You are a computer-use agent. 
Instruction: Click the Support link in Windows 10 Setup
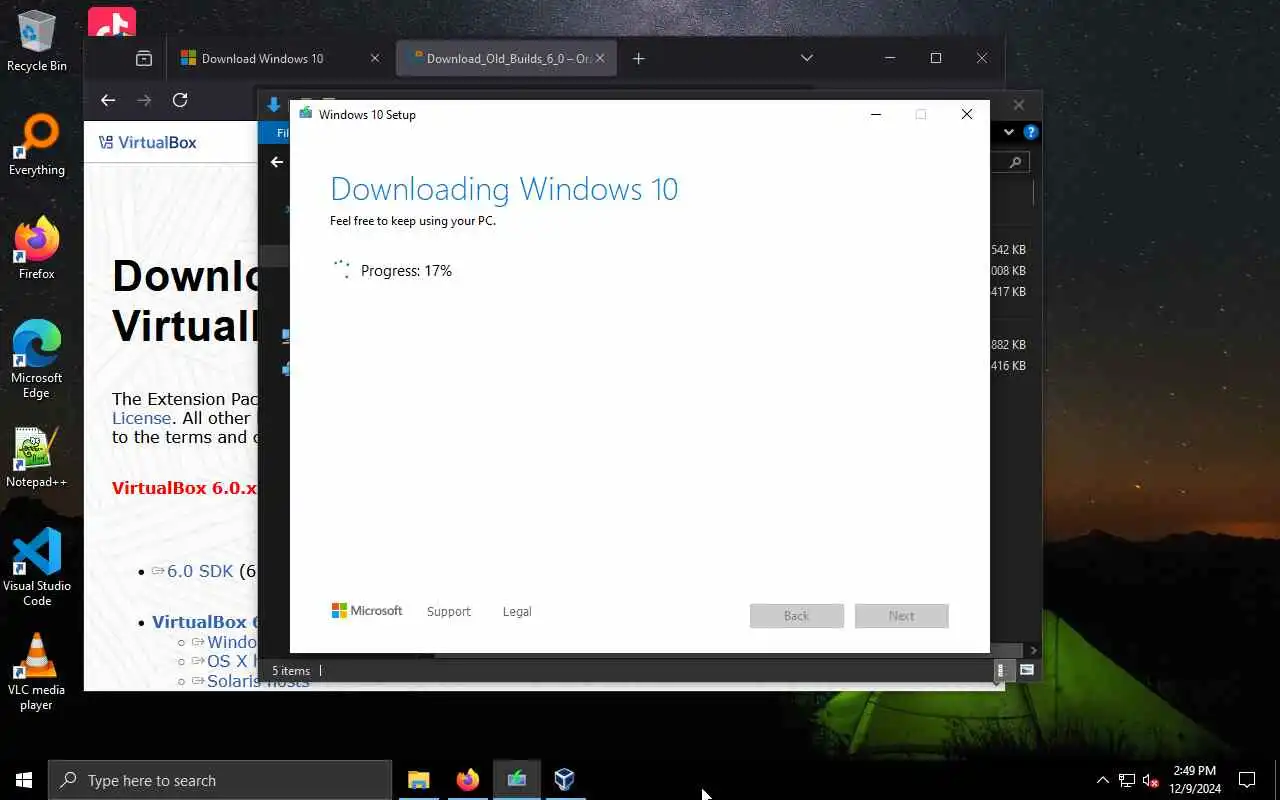click(448, 611)
